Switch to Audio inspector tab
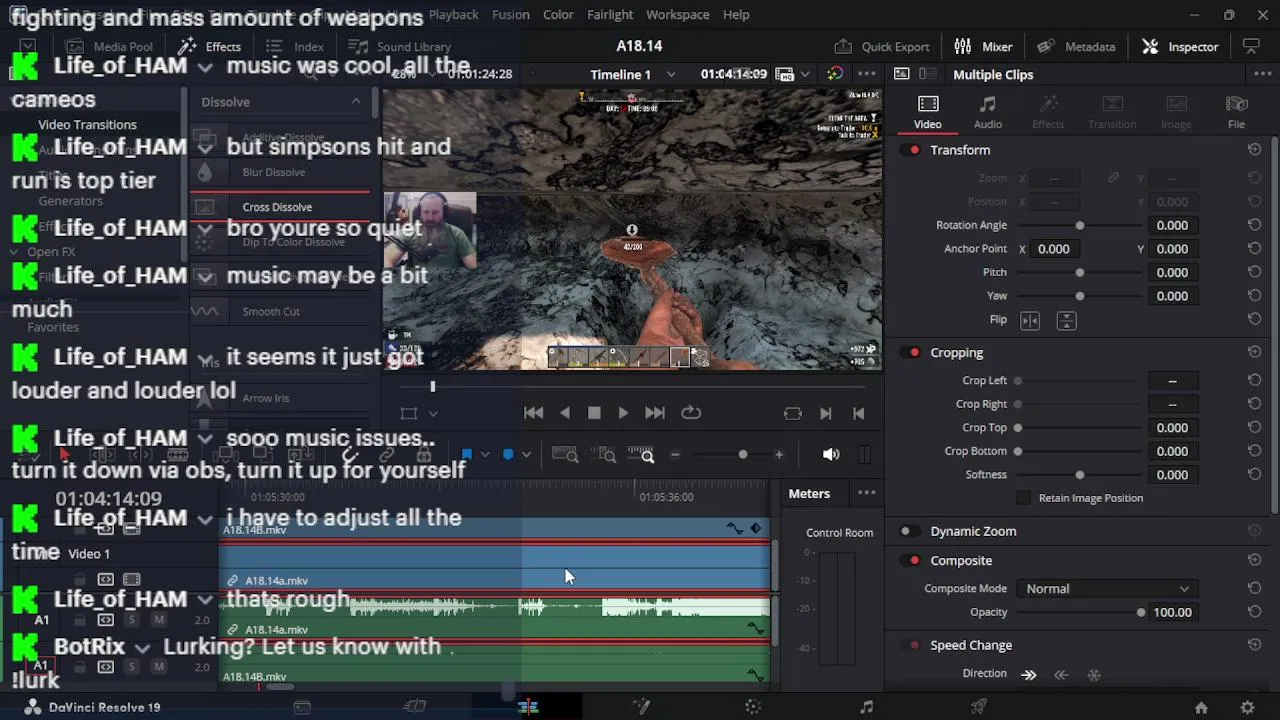This screenshot has height=720, width=1280. click(988, 112)
